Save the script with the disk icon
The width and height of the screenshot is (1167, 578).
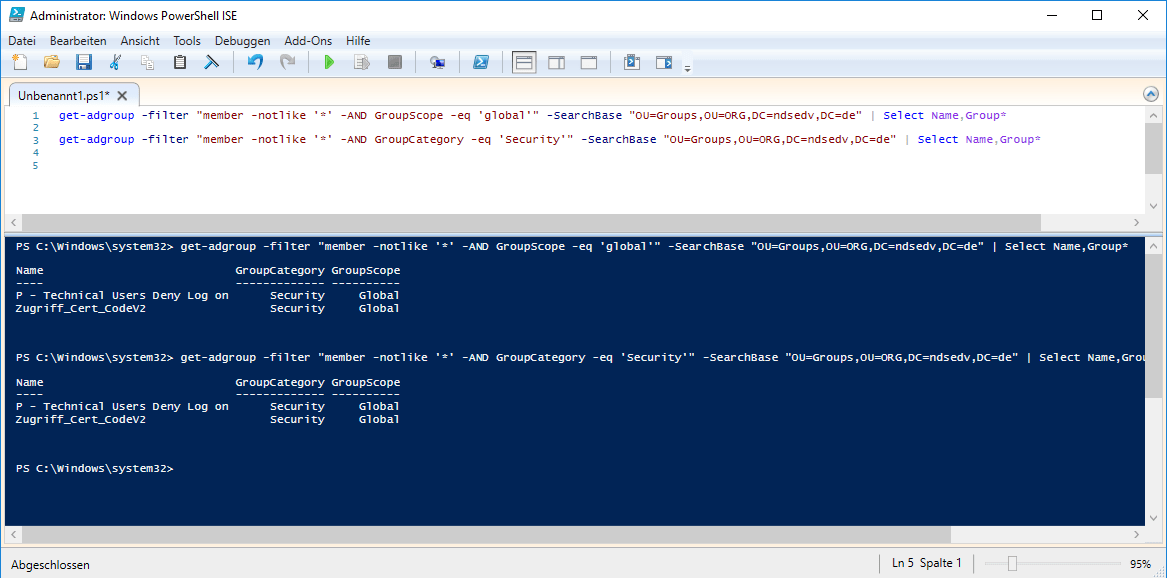point(84,62)
